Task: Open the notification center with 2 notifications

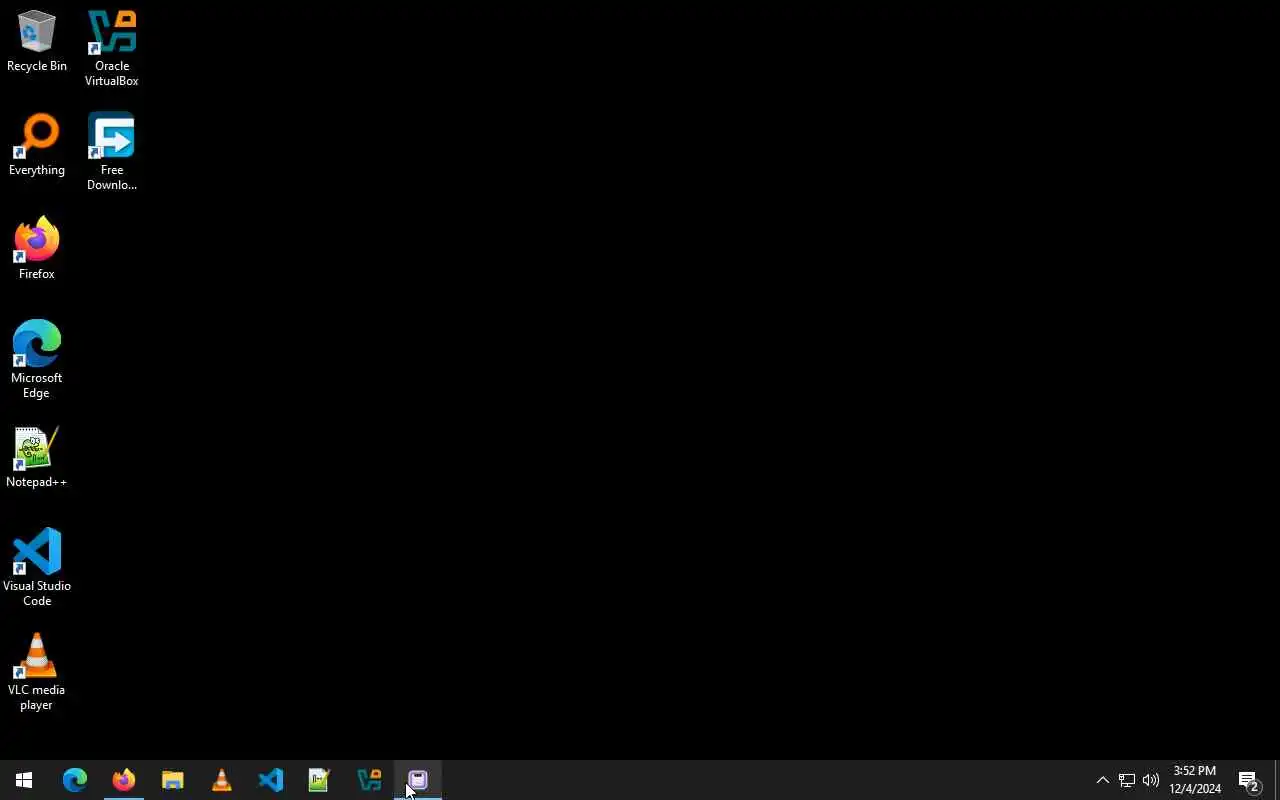Action: tap(1249, 780)
